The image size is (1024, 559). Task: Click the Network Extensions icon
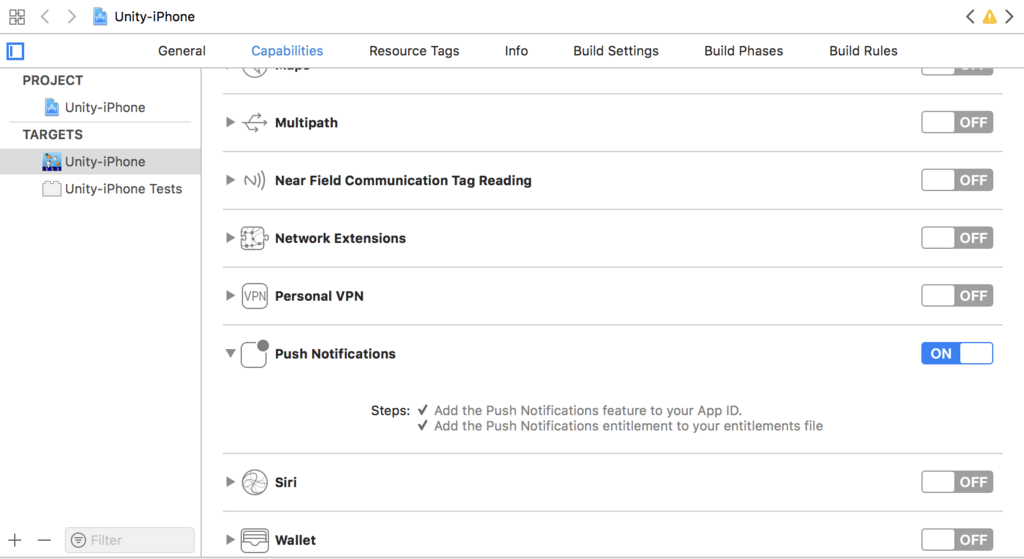(x=255, y=238)
